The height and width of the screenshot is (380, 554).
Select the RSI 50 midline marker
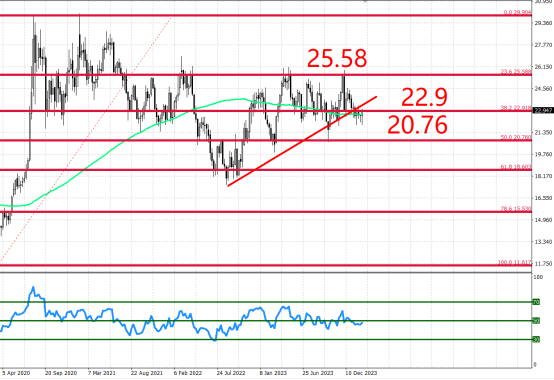pyautogui.click(x=536, y=321)
